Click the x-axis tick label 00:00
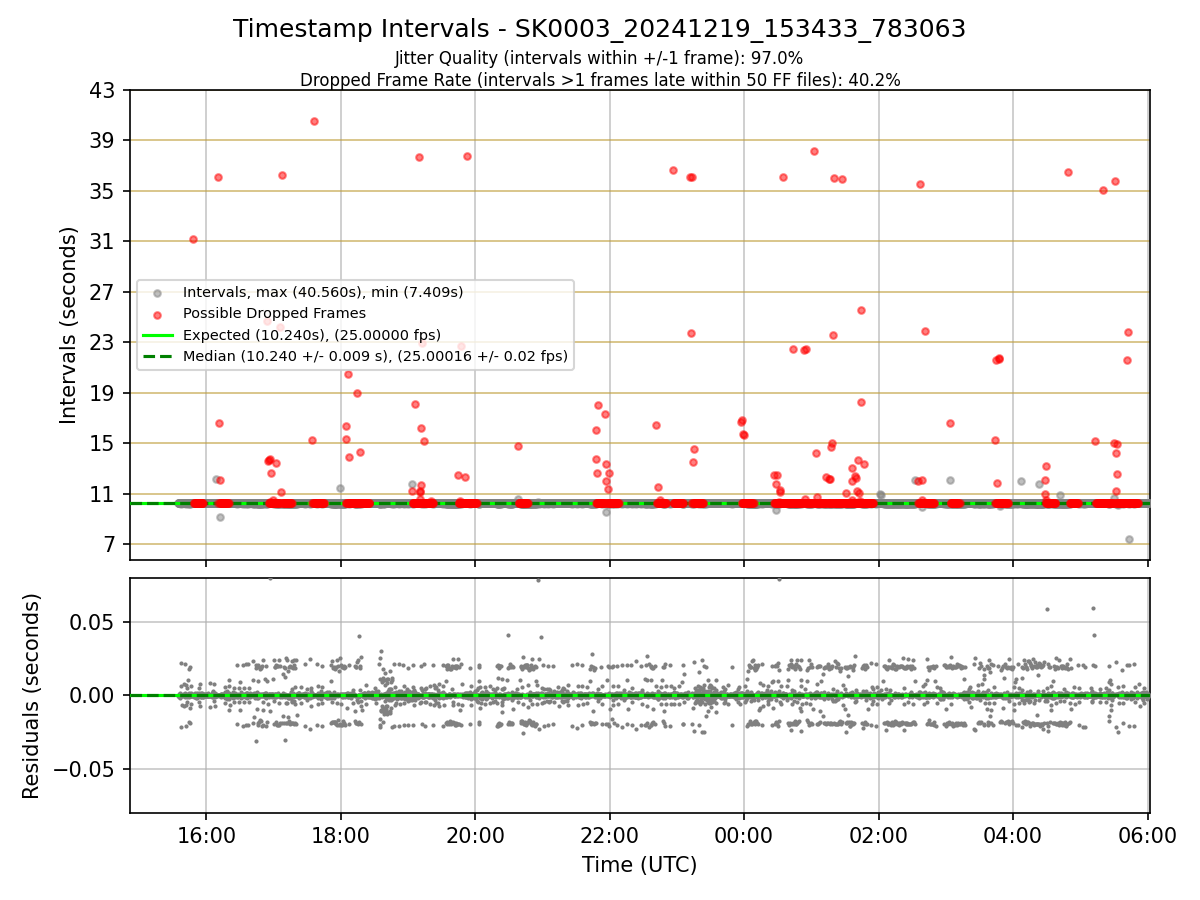This screenshot has width=1200, height=900. [744, 835]
